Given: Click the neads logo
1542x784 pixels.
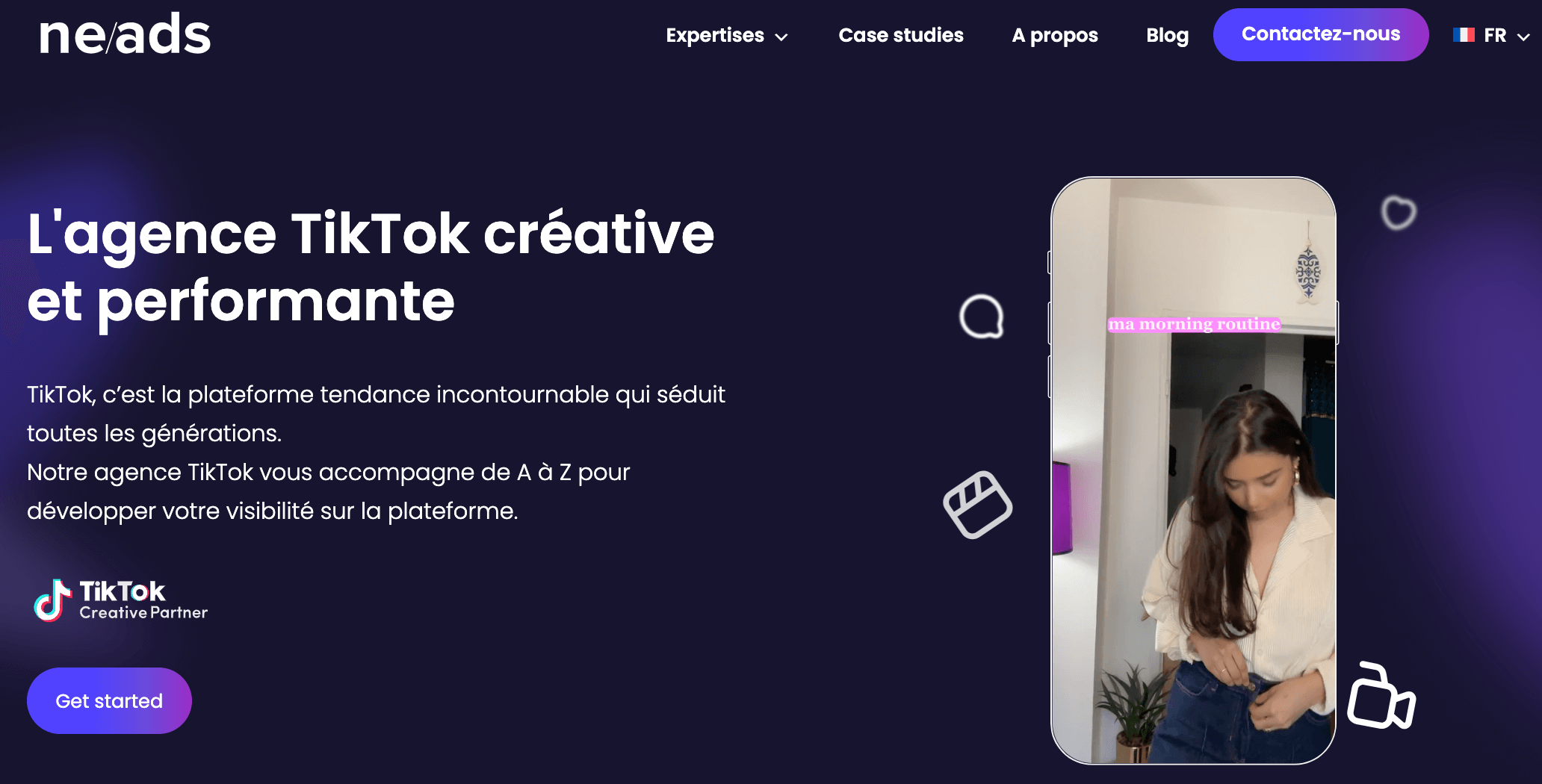Looking at the screenshot, I should (x=125, y=34).
